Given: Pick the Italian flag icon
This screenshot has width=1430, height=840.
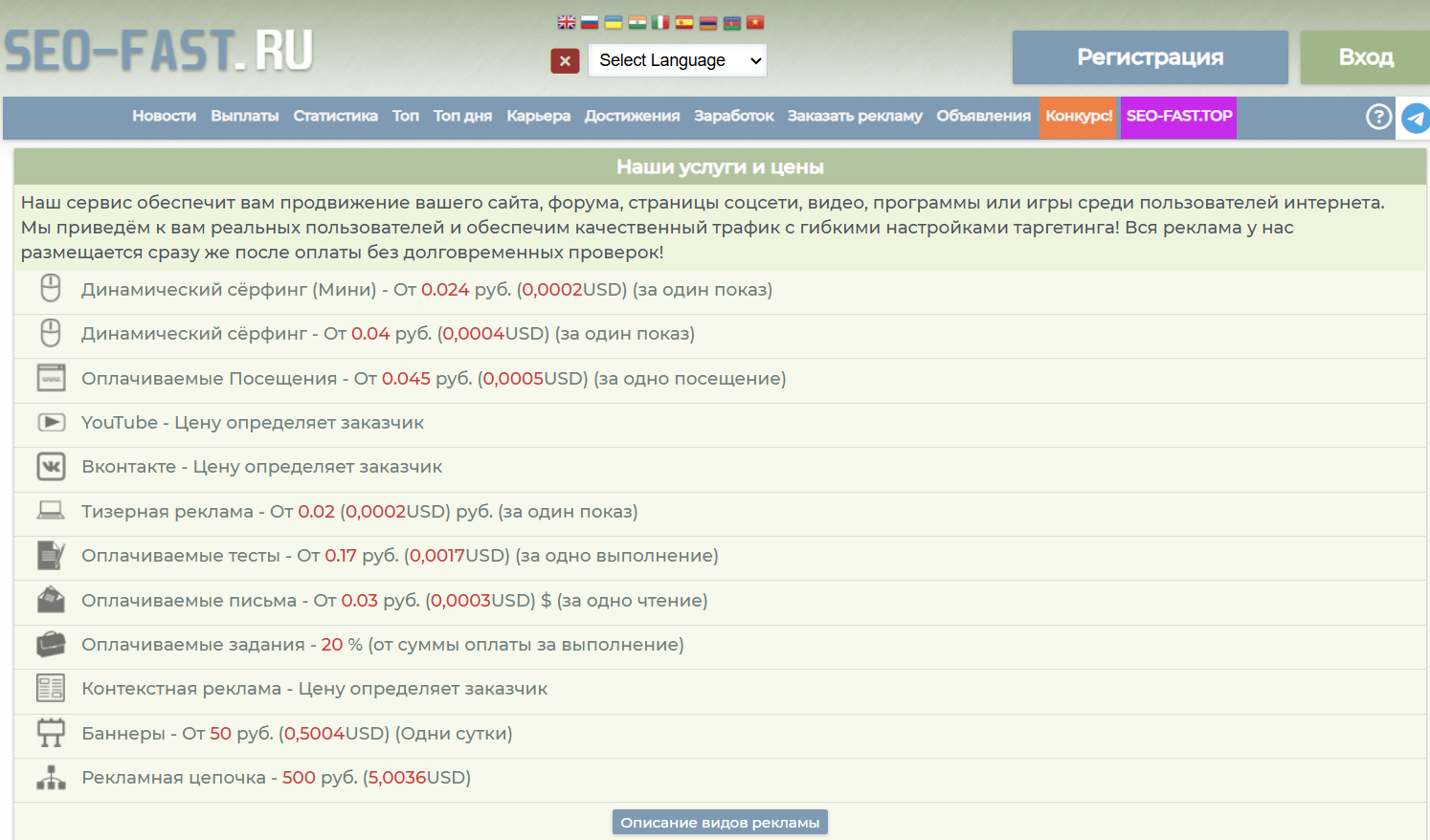Looking at the screenshot, I should click(660, 22).
